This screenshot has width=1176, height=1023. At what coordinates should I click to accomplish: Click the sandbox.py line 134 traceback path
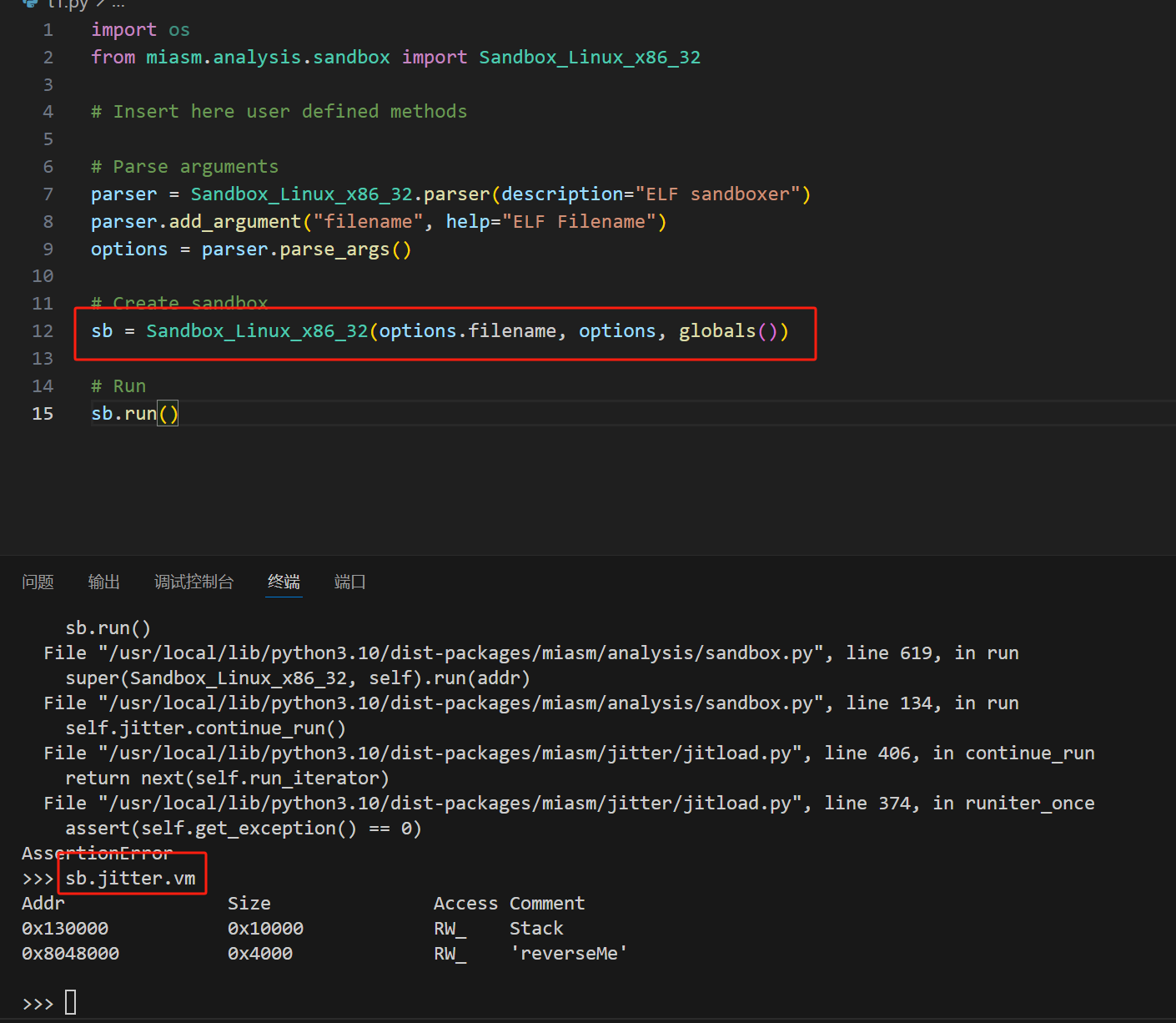[x=461, y=703]
